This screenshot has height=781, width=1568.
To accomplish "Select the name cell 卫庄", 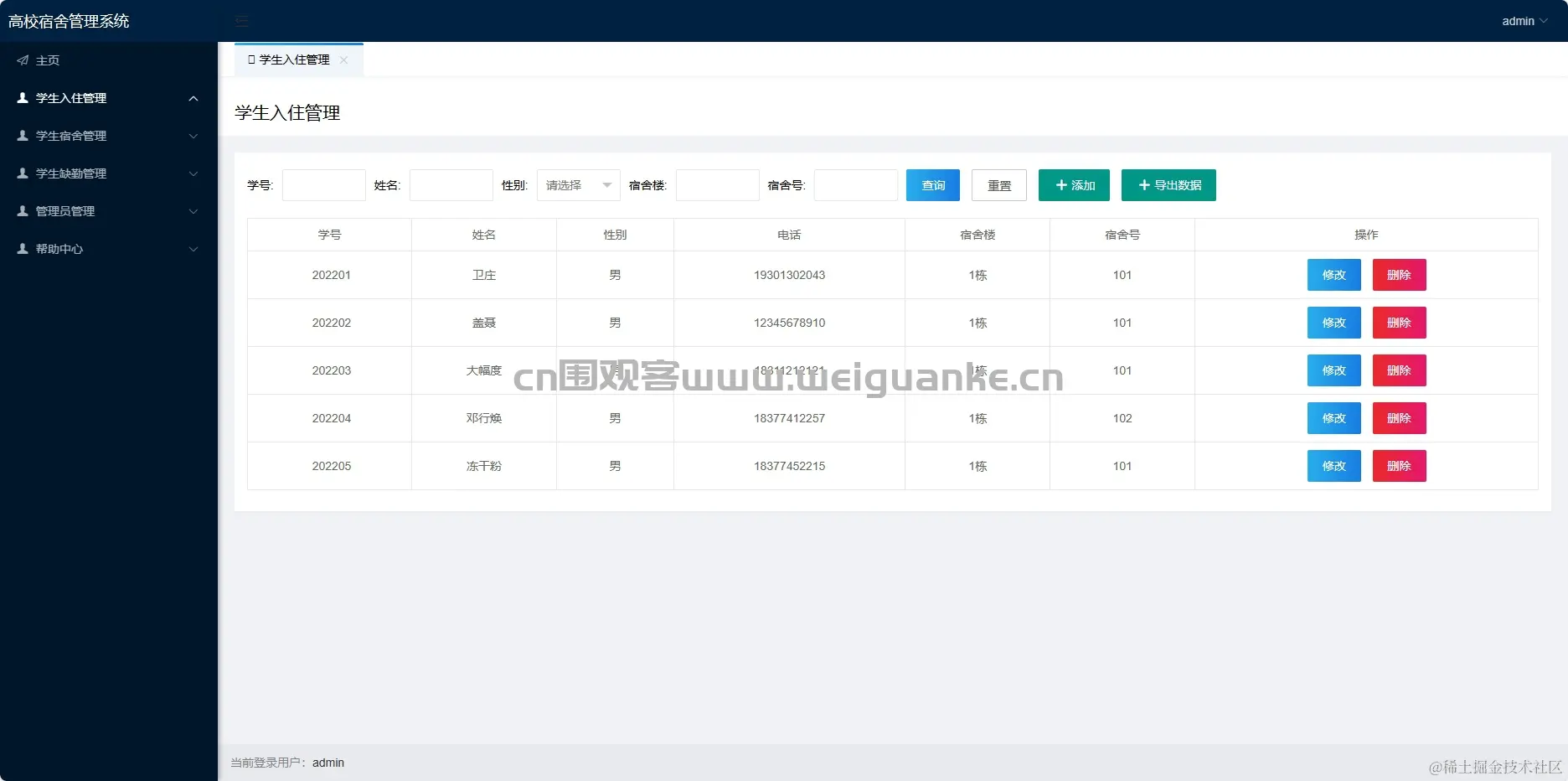I will click(x=484, y=275).
